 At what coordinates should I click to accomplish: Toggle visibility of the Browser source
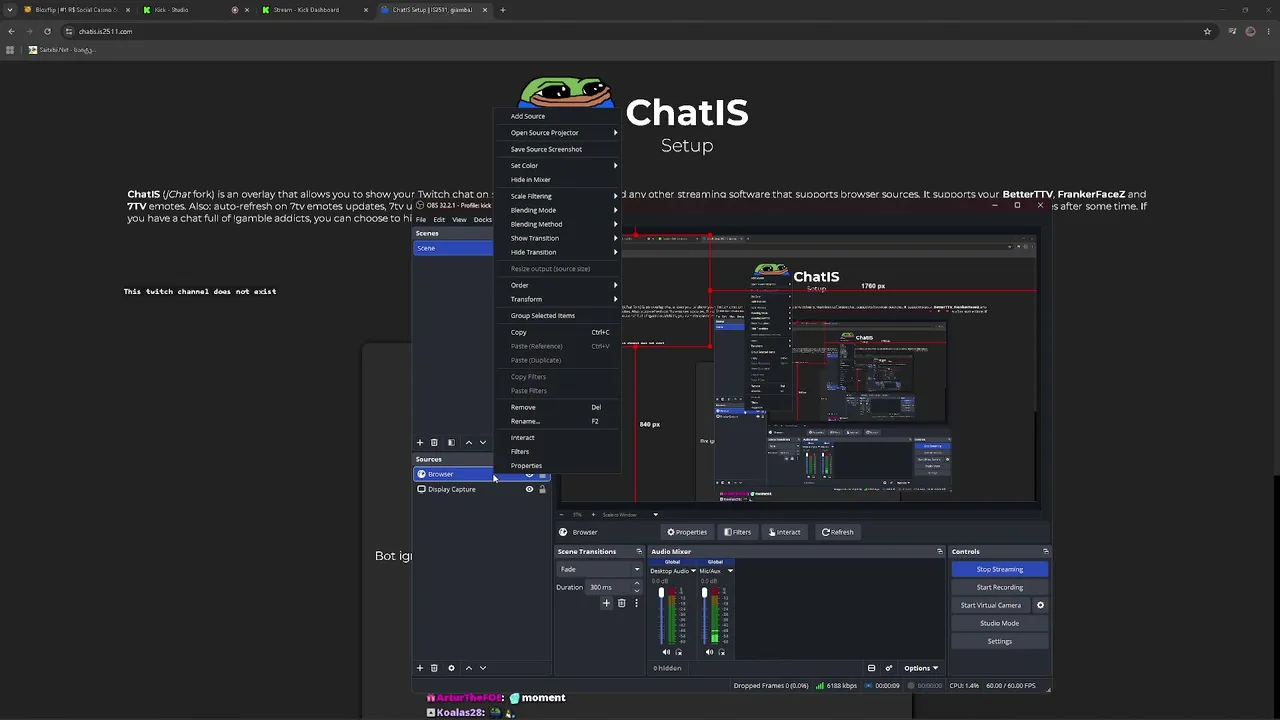529,474
